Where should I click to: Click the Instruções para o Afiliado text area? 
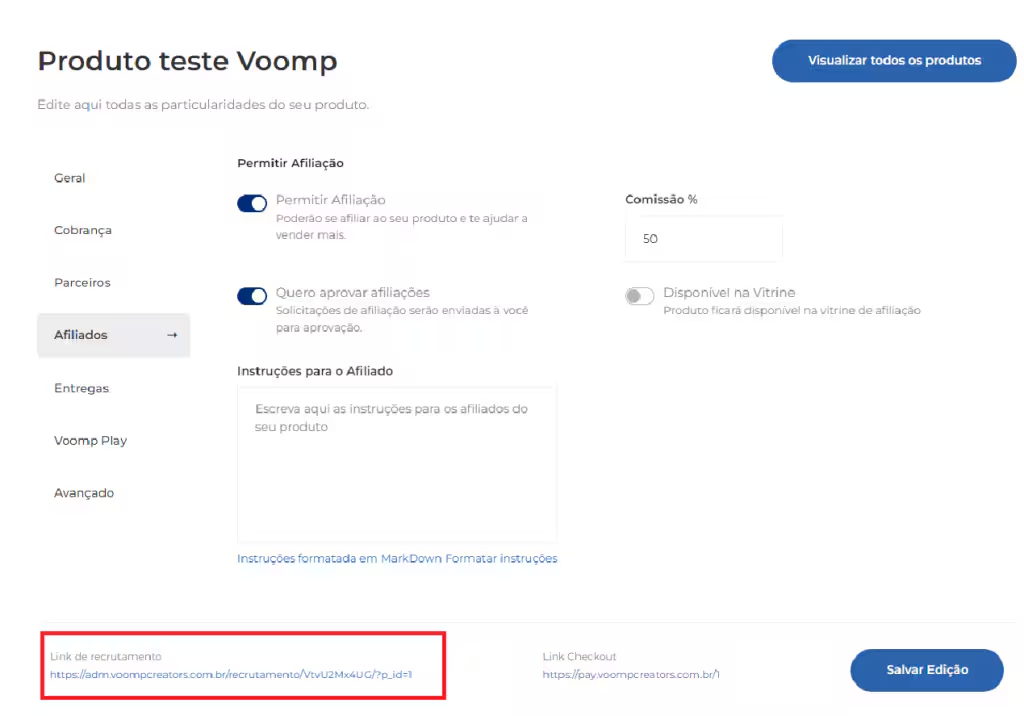[x=397, y=464]
